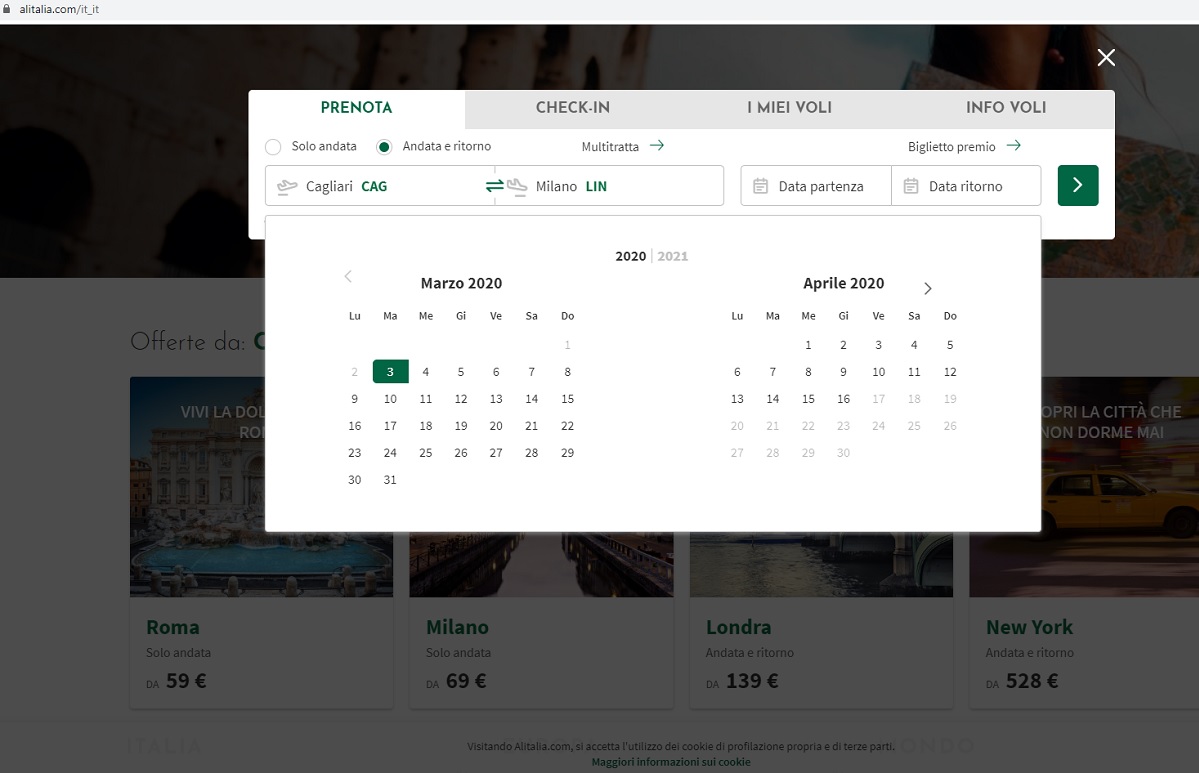This screenshot has width=1199, height=773.
Task: Select the Solo andata radio button
Action: (273, 147)
